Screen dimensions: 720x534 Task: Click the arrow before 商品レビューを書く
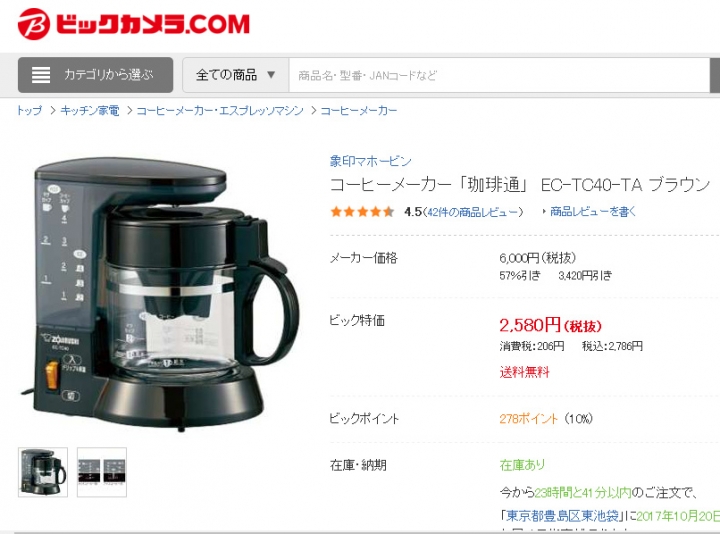click(x=544, y=212)
